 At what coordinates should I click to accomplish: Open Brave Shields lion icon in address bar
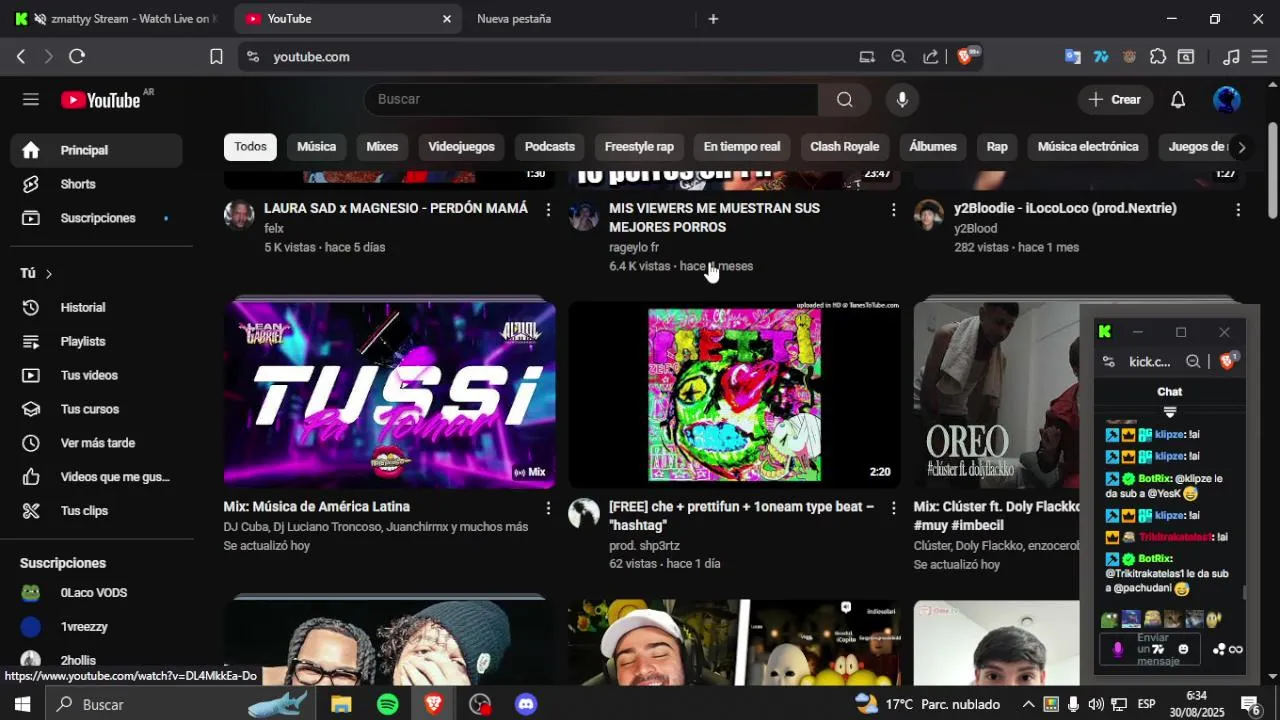coord(965,57)
